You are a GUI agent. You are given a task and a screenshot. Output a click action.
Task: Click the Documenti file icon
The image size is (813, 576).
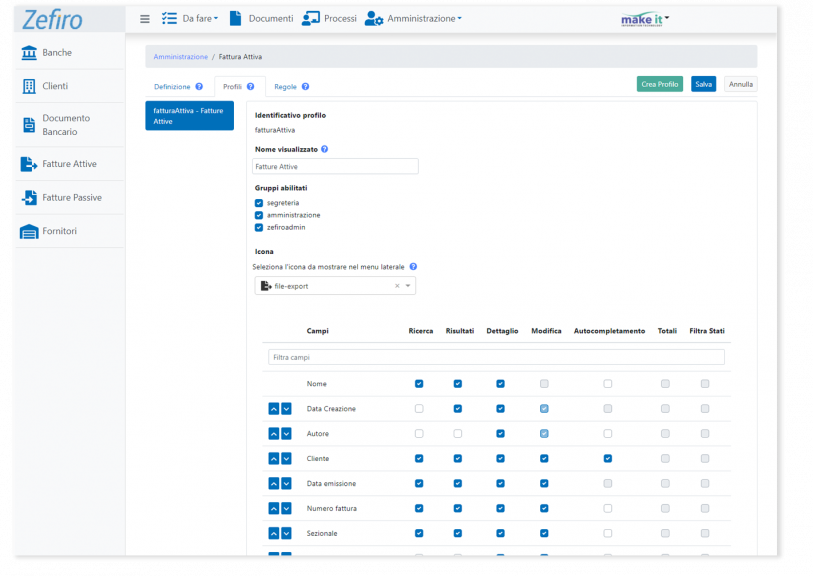(x=235, y=18)
